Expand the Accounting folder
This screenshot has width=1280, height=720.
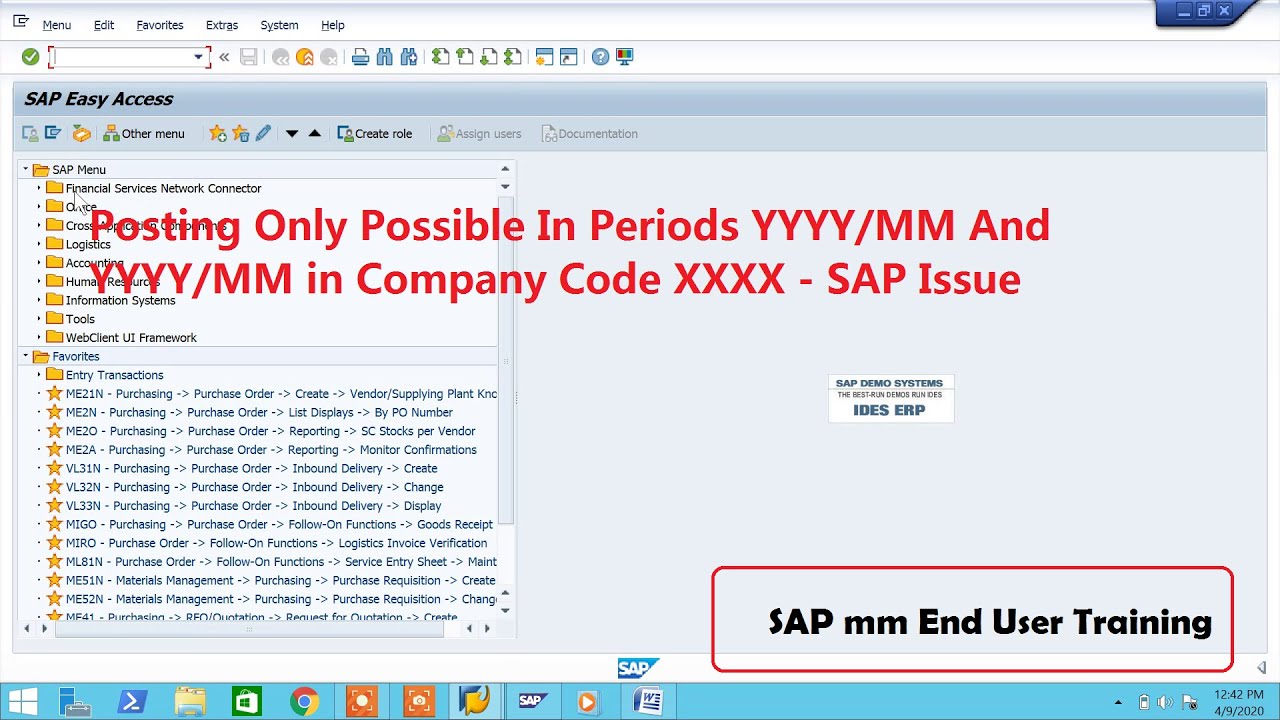point(39,263)
